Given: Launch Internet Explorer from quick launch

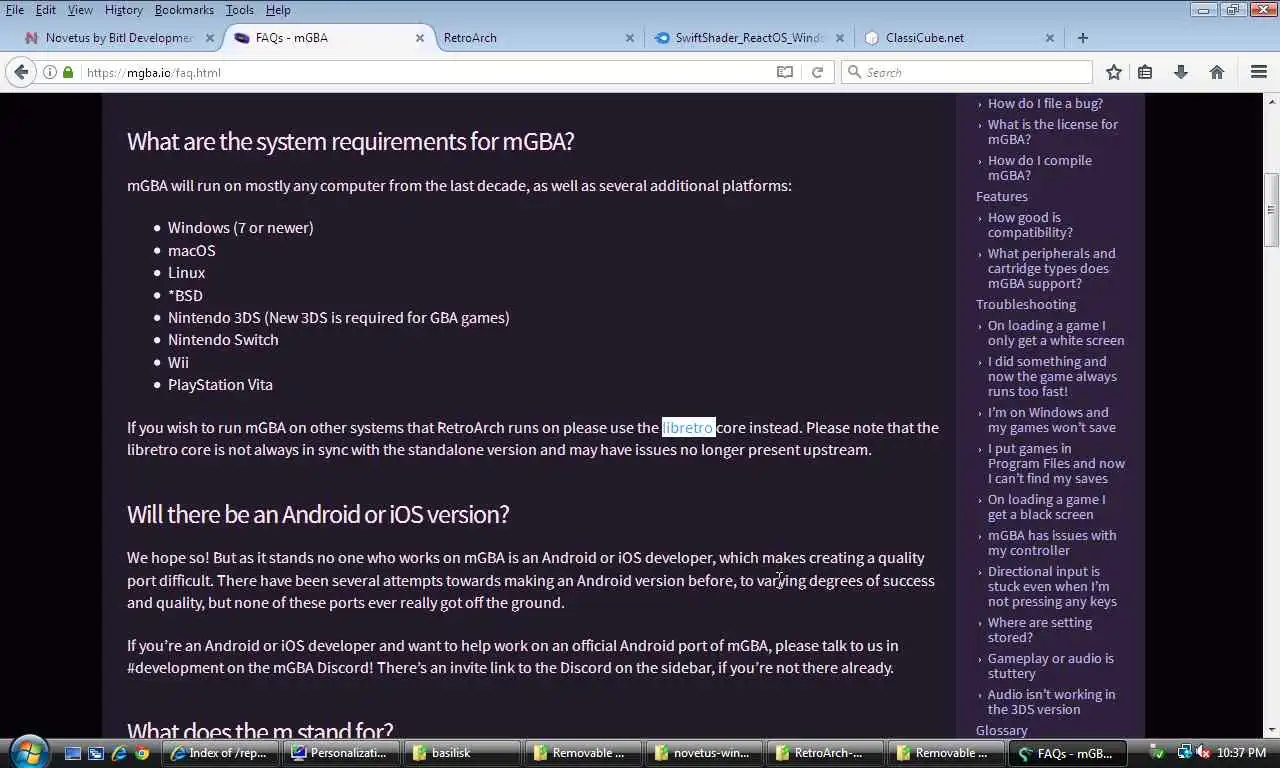Looking at the screenshot, I should pyautogui.click(x=119, y=753).
